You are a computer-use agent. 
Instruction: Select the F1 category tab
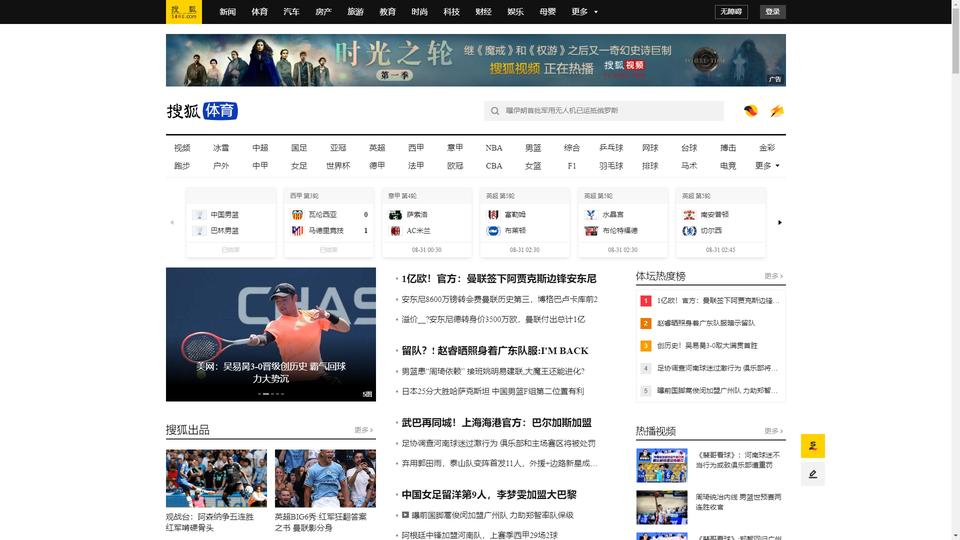click(572, 166)
